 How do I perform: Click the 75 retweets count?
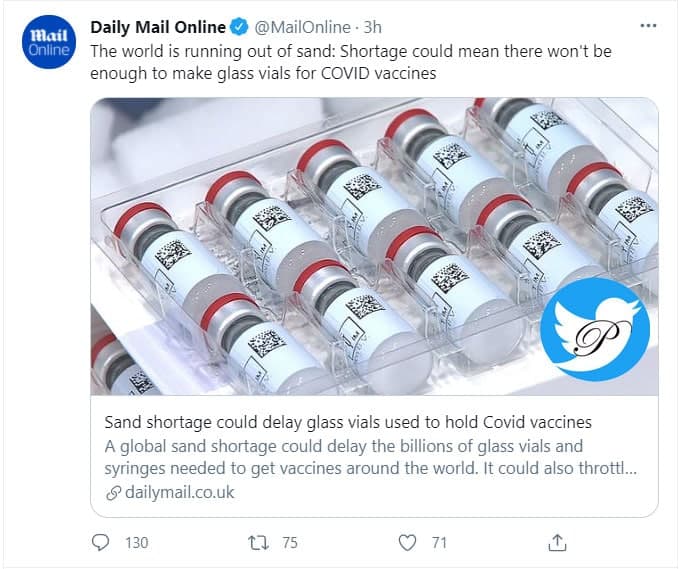290,542
